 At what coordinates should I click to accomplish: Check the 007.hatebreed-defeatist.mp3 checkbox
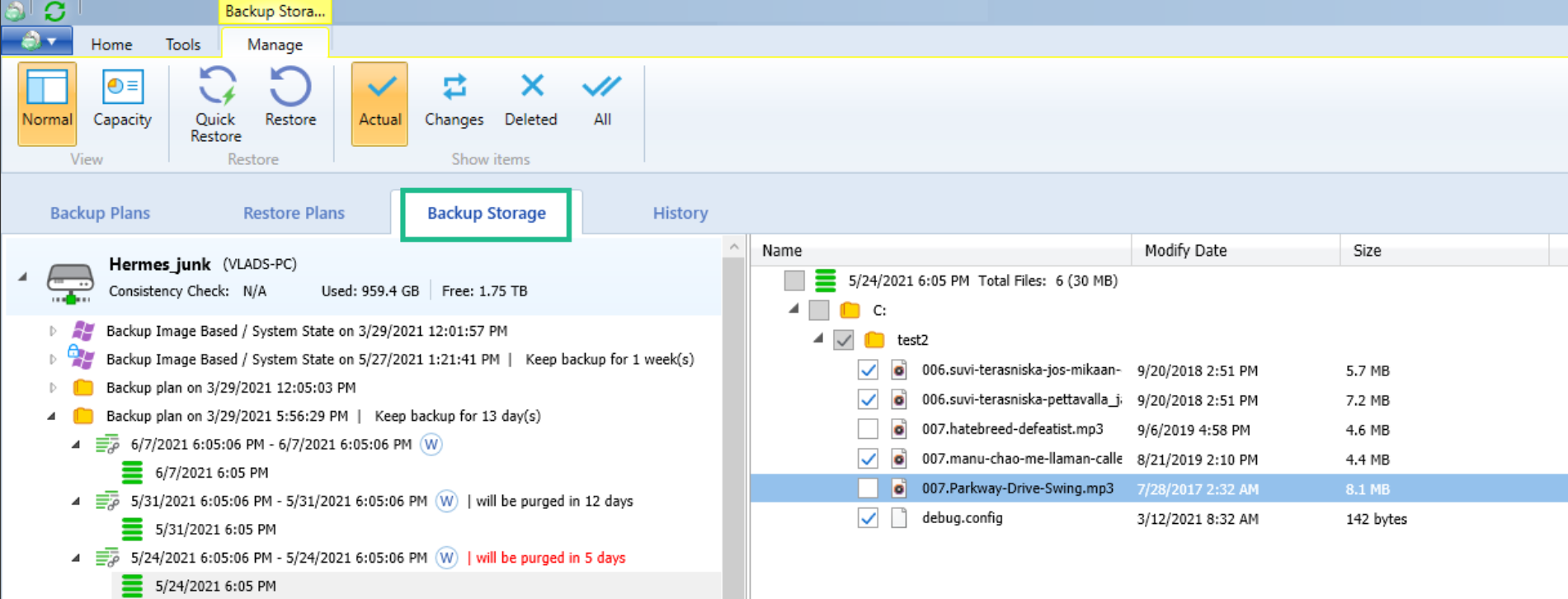pyautogui.click(x=867, y=429)
